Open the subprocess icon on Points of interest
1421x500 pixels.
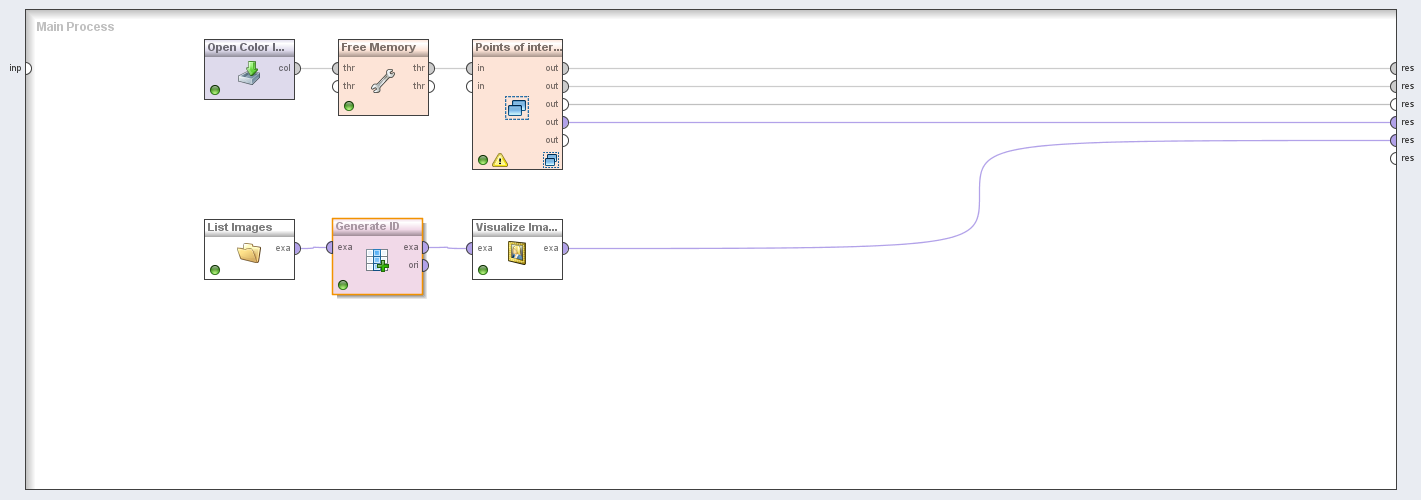pos(551,159)
